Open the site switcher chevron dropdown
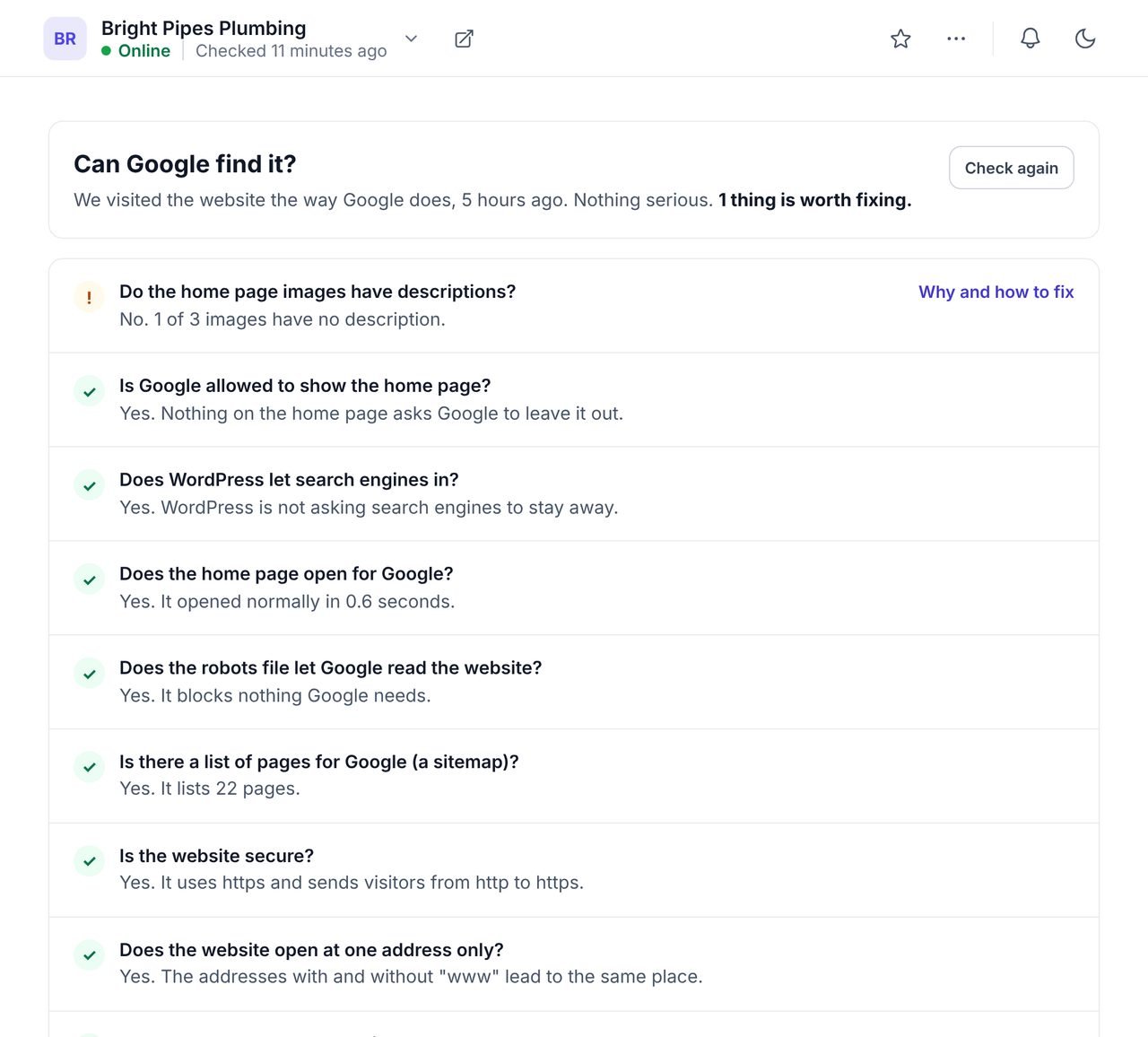This screenshot has height=1037, width=1148. [411, 39]
